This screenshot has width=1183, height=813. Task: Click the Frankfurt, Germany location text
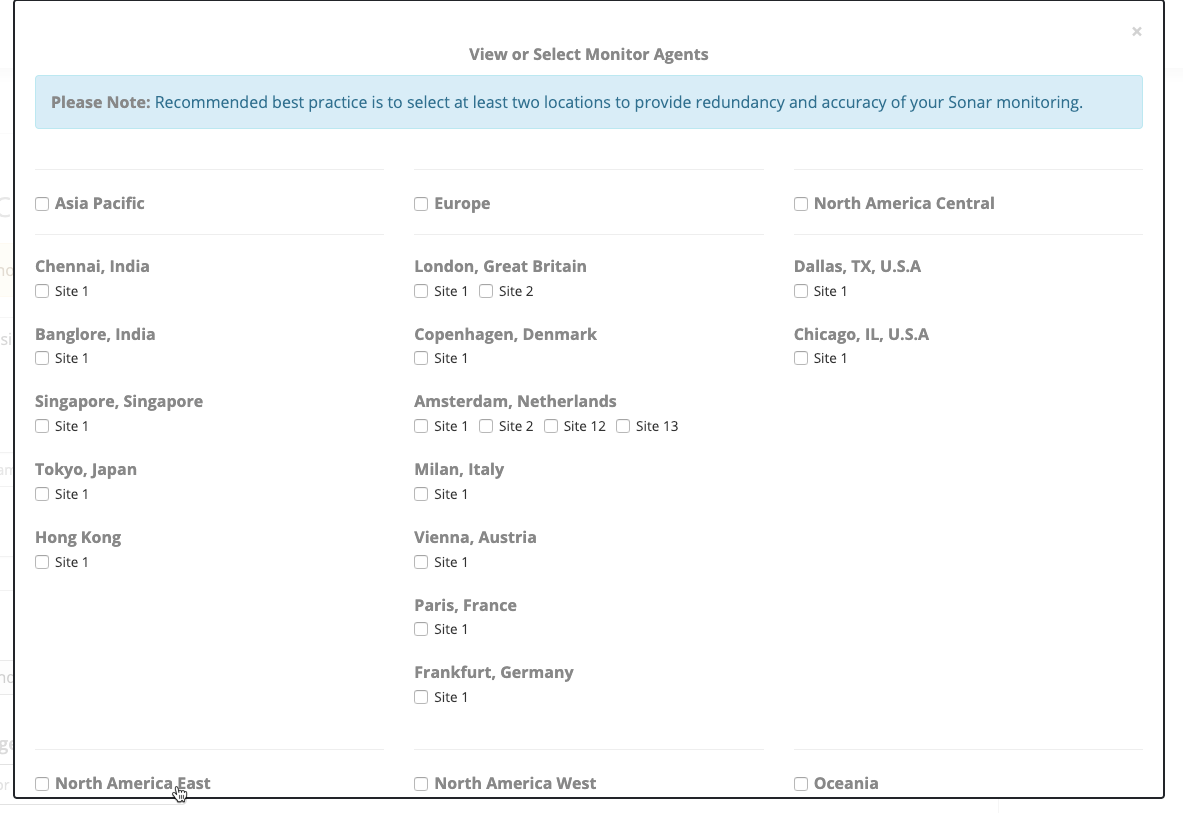point(493,672)
